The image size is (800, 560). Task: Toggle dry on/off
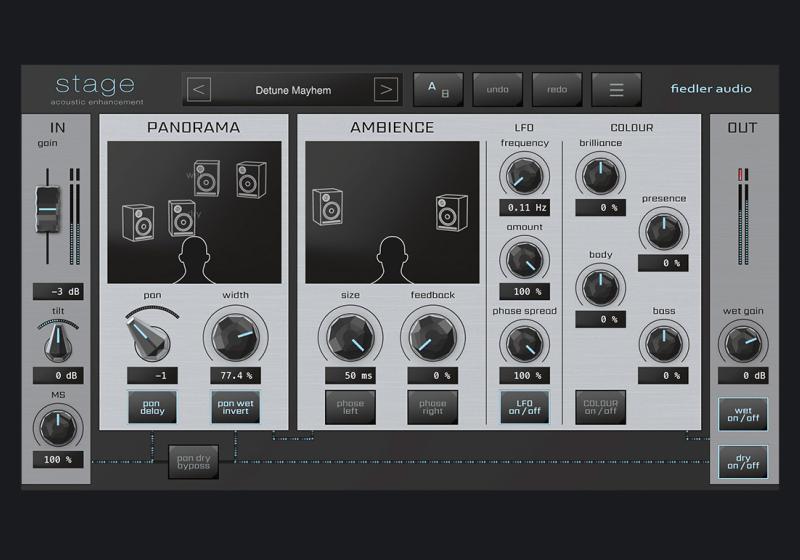coord(743,462)
